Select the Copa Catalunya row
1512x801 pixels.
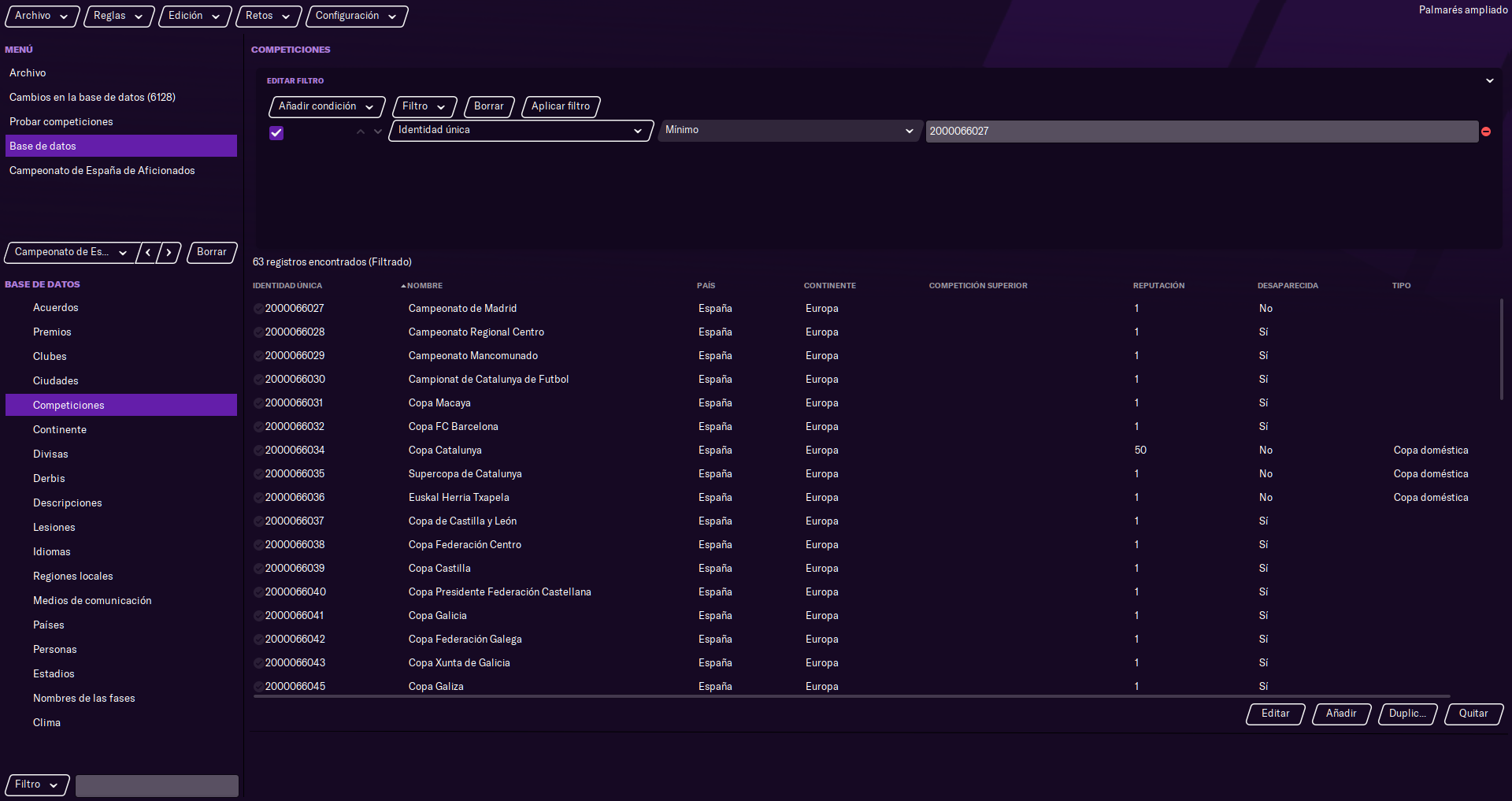[x=874, y=451]
